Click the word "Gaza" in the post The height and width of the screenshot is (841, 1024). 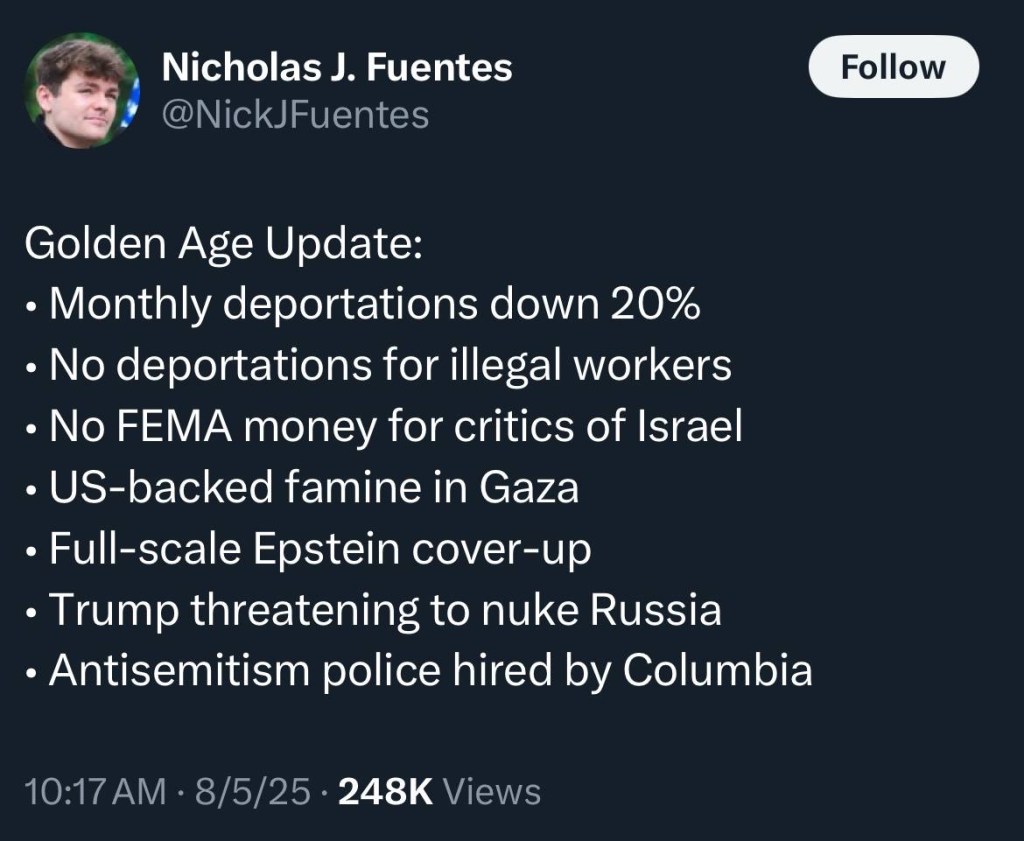click(529, 488)
